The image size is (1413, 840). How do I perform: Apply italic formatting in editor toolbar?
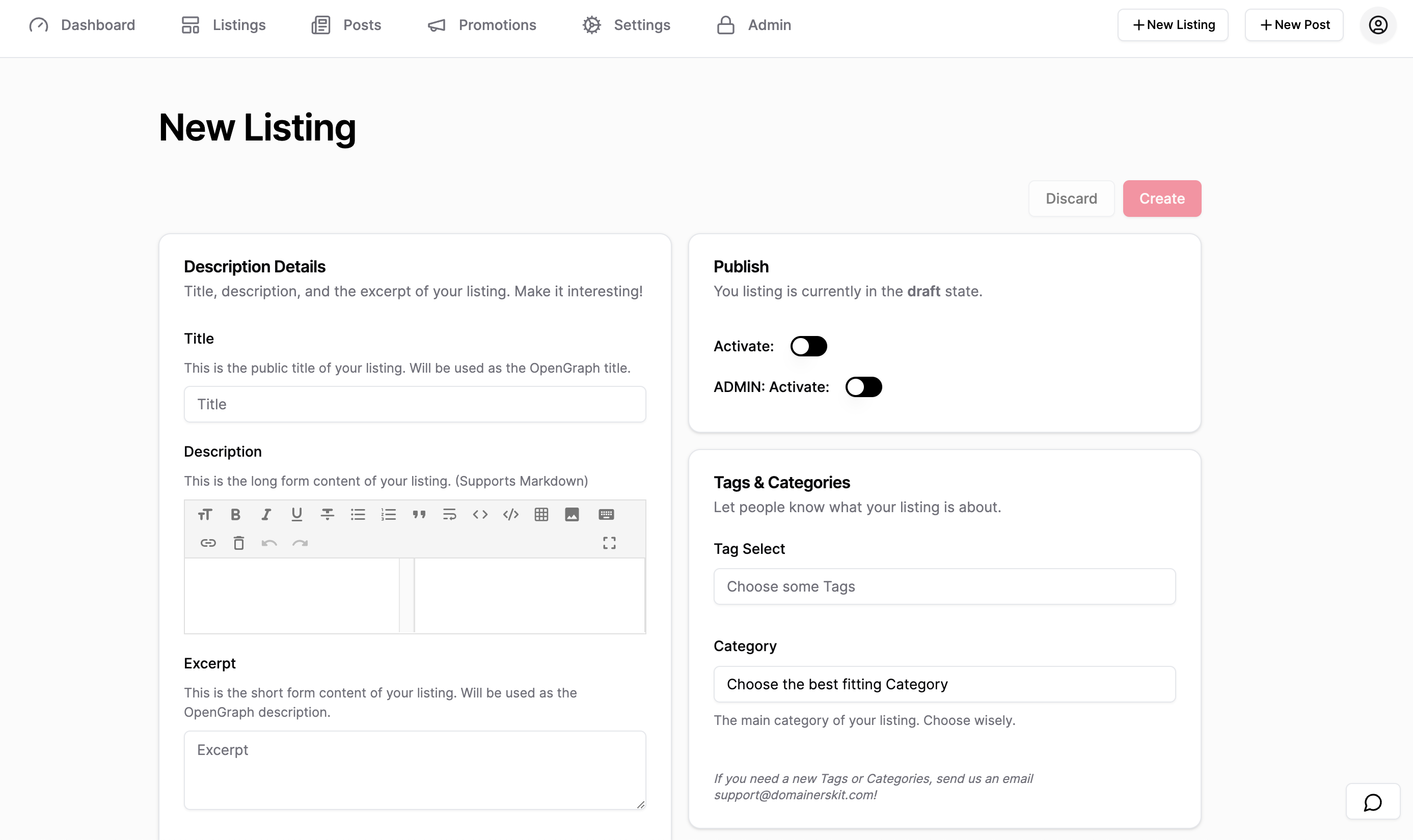265,514
